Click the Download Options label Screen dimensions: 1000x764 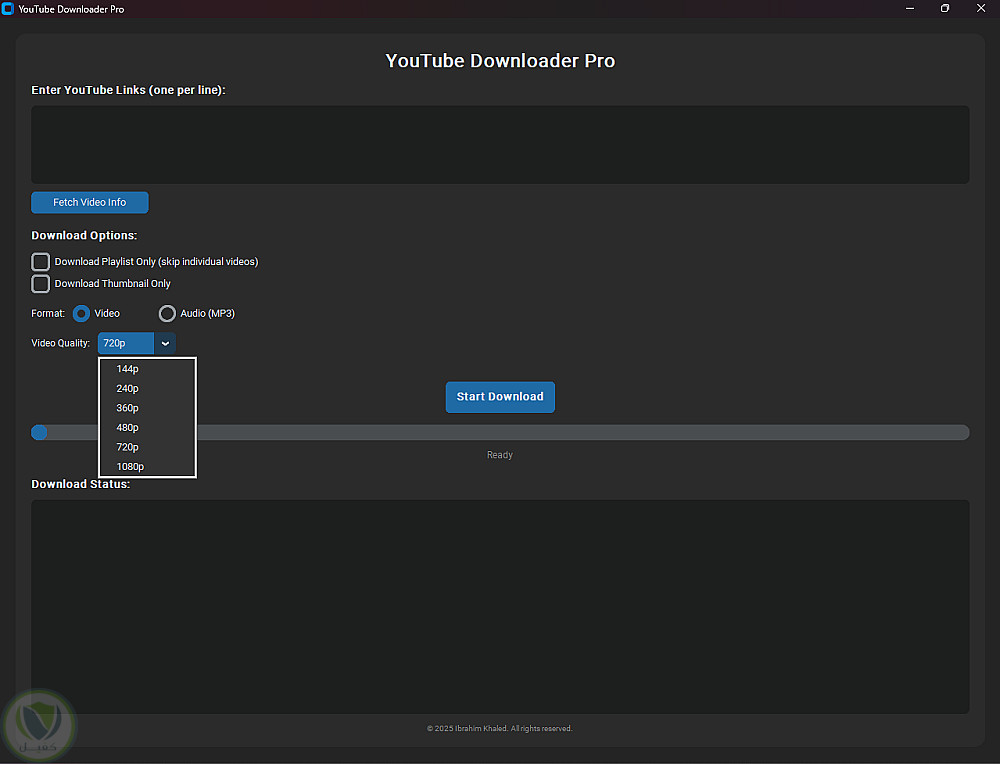point(84,235)
